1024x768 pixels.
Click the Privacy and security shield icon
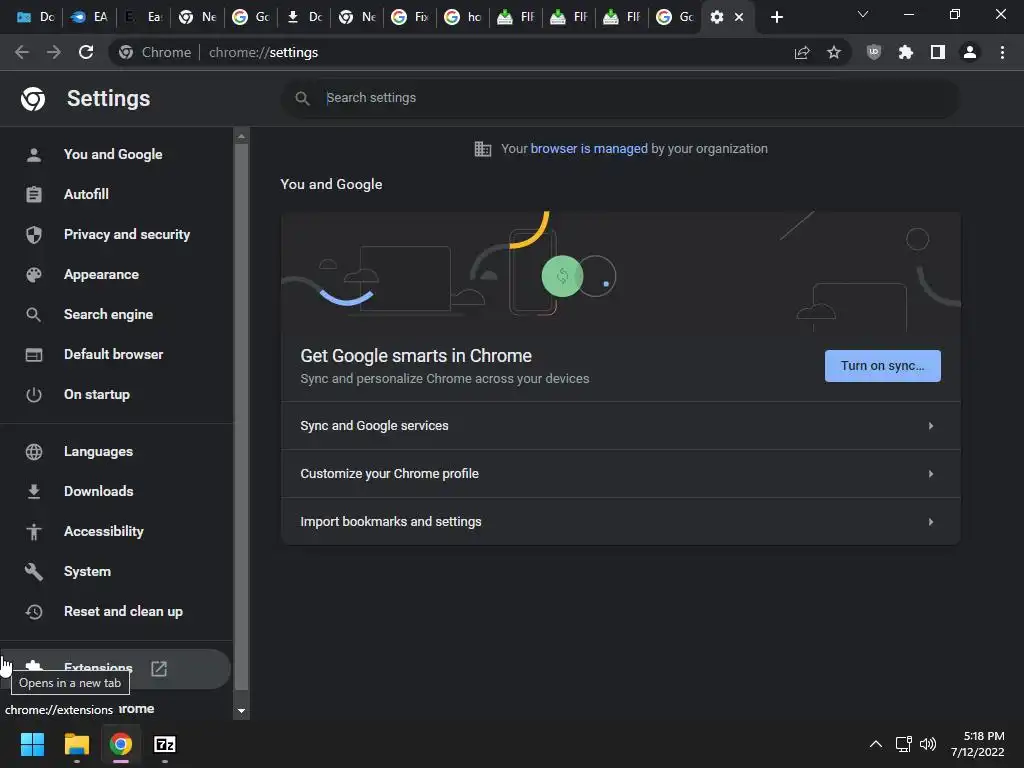34,234
